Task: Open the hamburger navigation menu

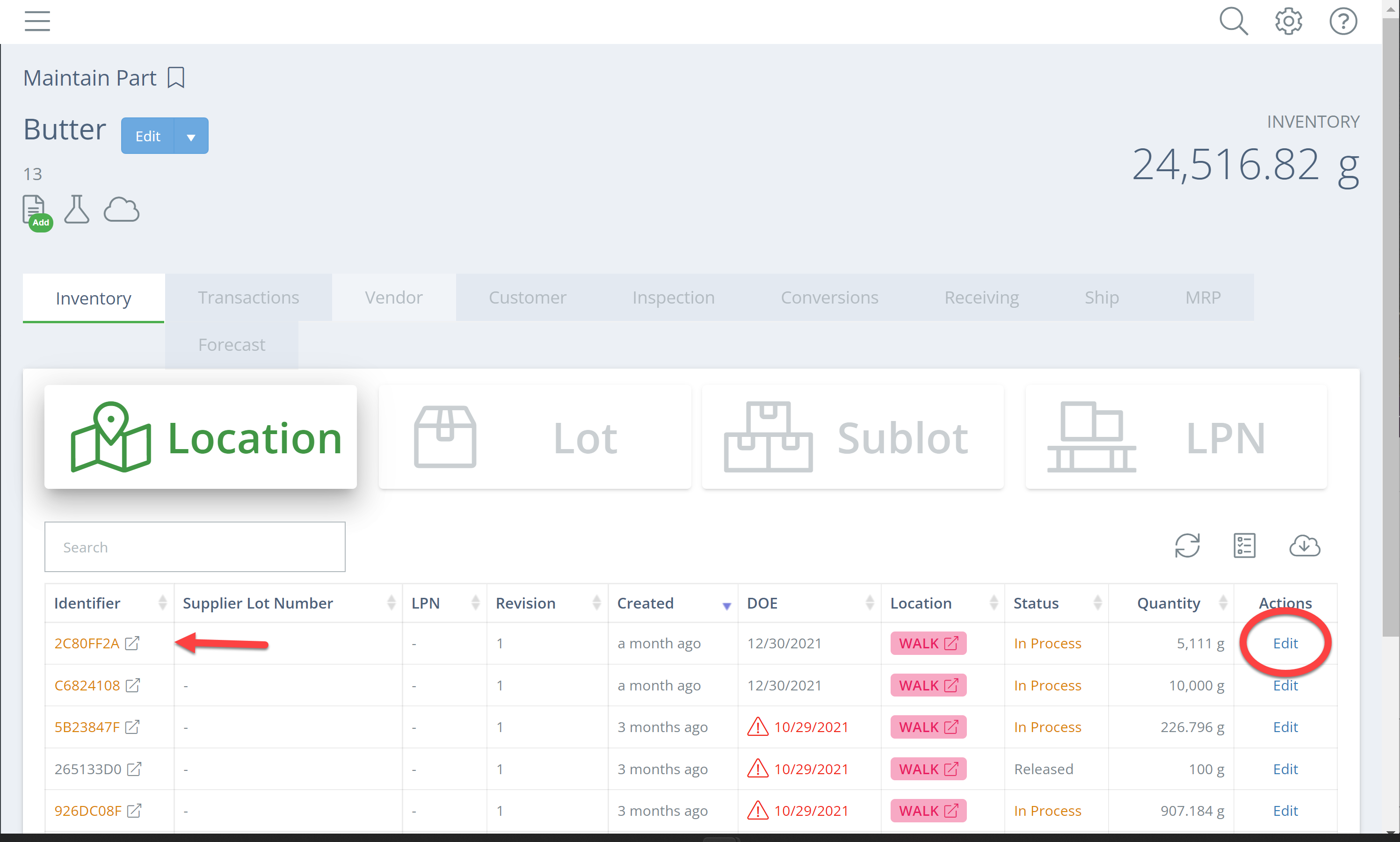Action: [37, 21]
